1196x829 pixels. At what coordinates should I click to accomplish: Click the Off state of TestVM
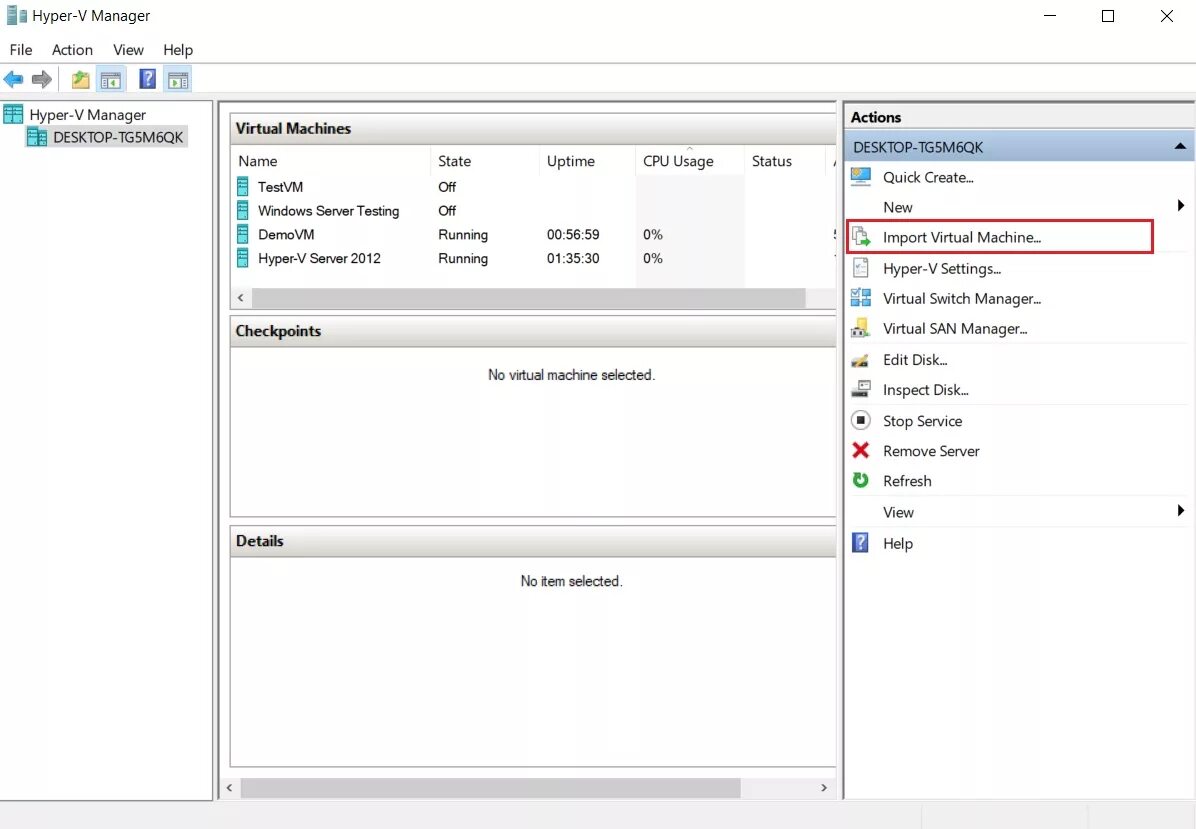click(x=447, y=187)
